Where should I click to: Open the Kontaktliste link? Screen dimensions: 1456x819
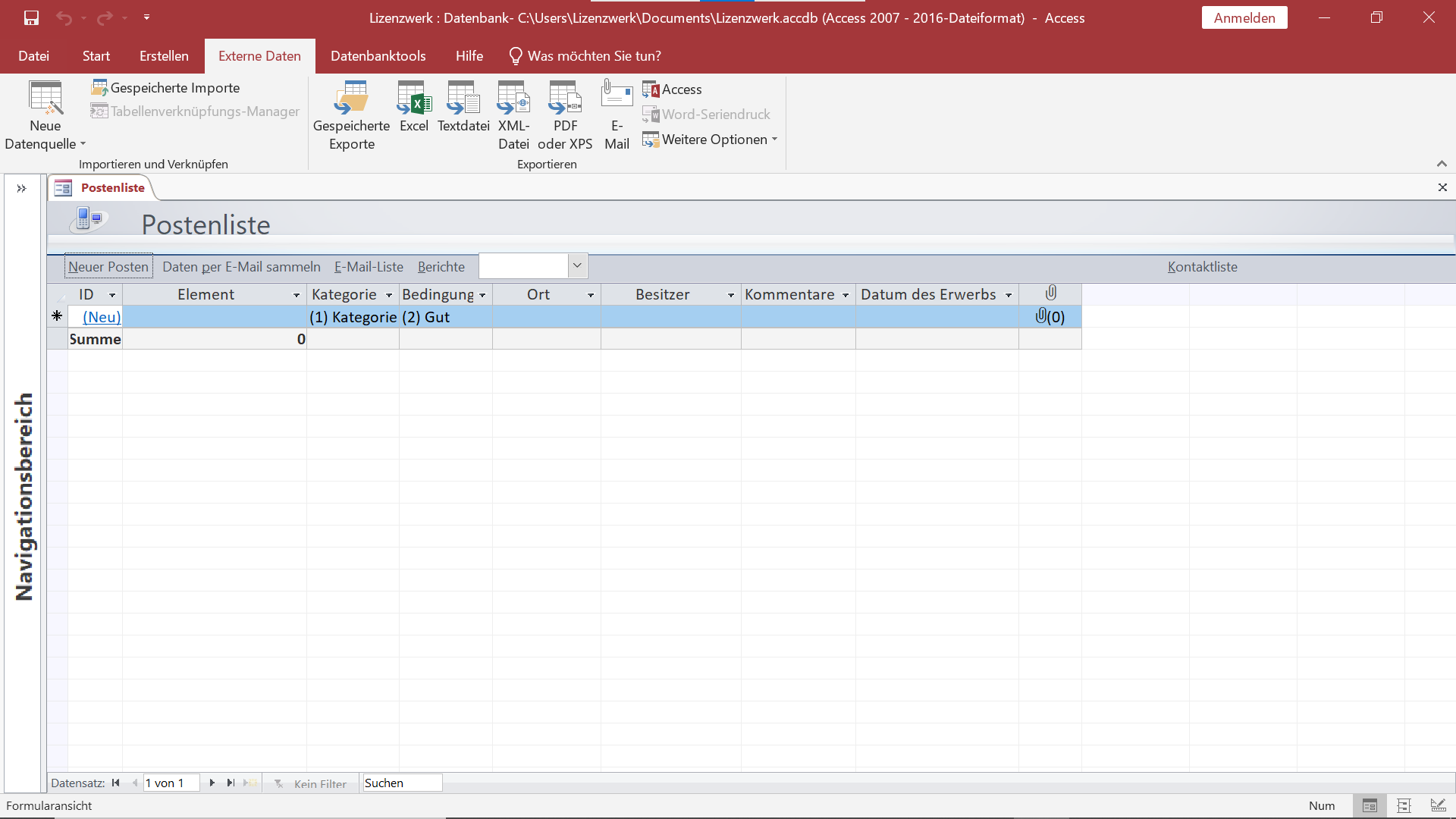pyautogui.click(x=1202, y=267)
